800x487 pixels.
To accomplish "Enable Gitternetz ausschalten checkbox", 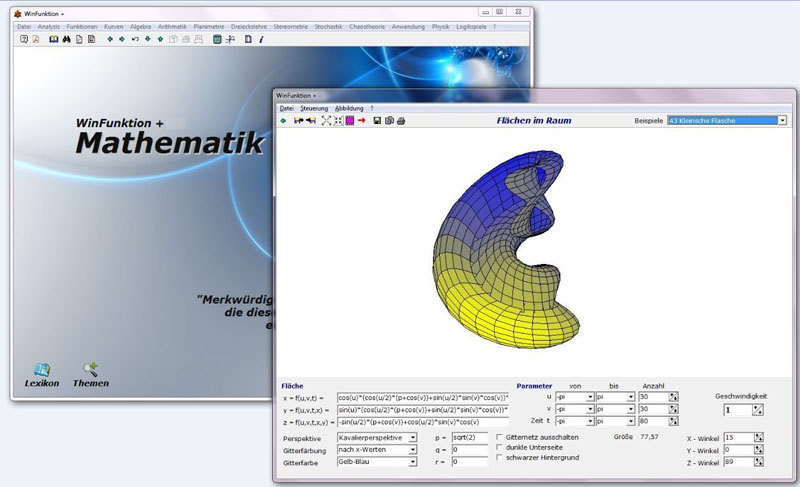I will [499, 437].
